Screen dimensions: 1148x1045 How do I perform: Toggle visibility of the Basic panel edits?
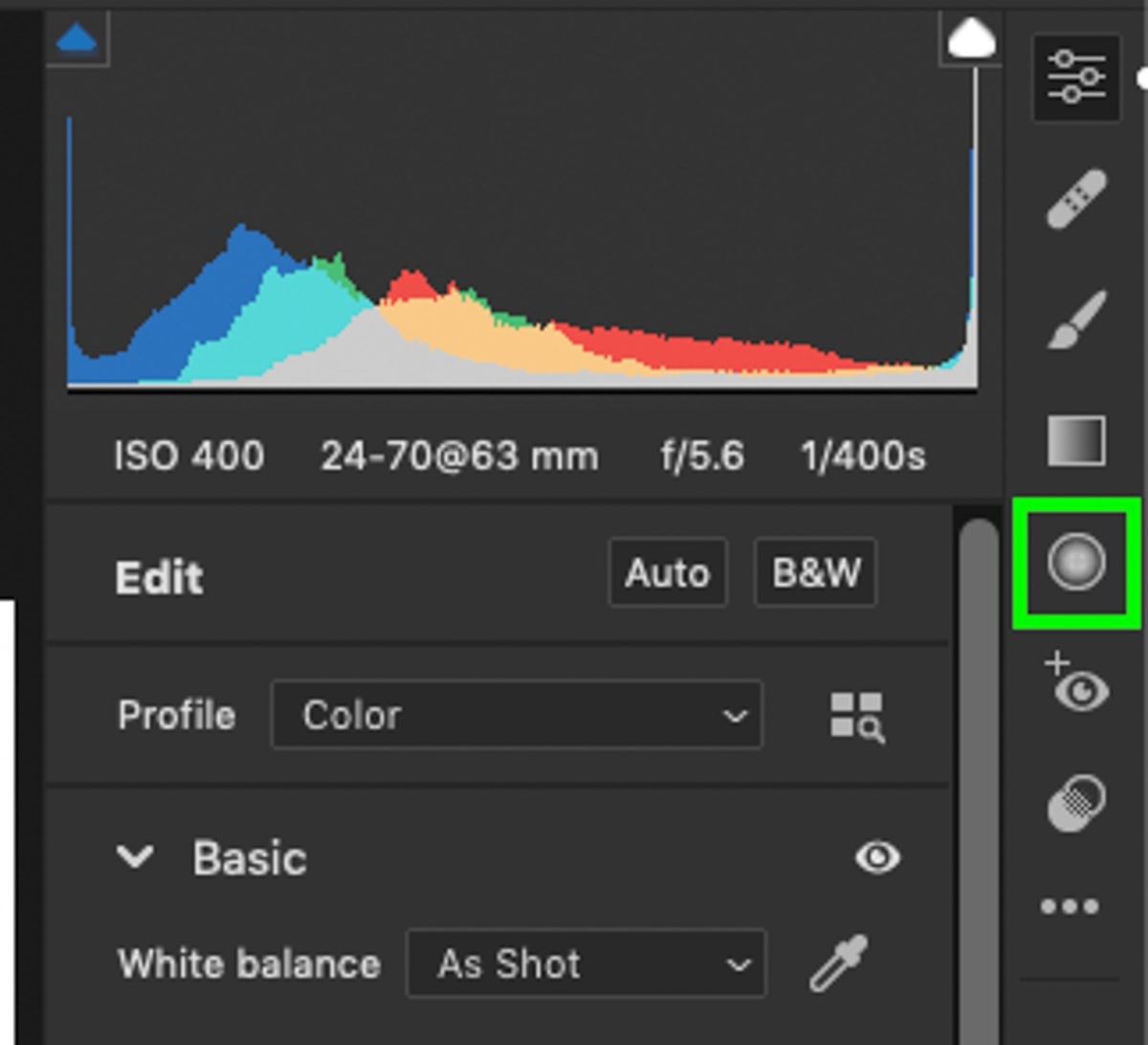coord(877,857)
